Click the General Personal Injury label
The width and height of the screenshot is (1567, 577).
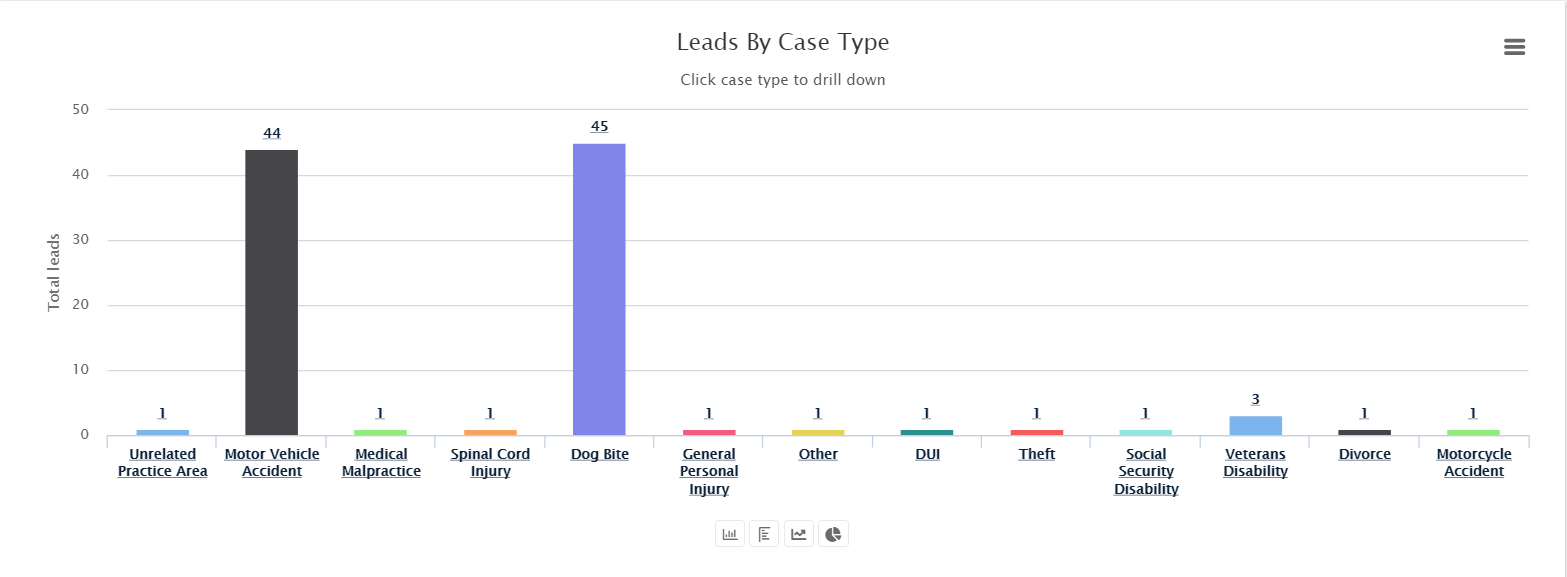coord(709,471)
